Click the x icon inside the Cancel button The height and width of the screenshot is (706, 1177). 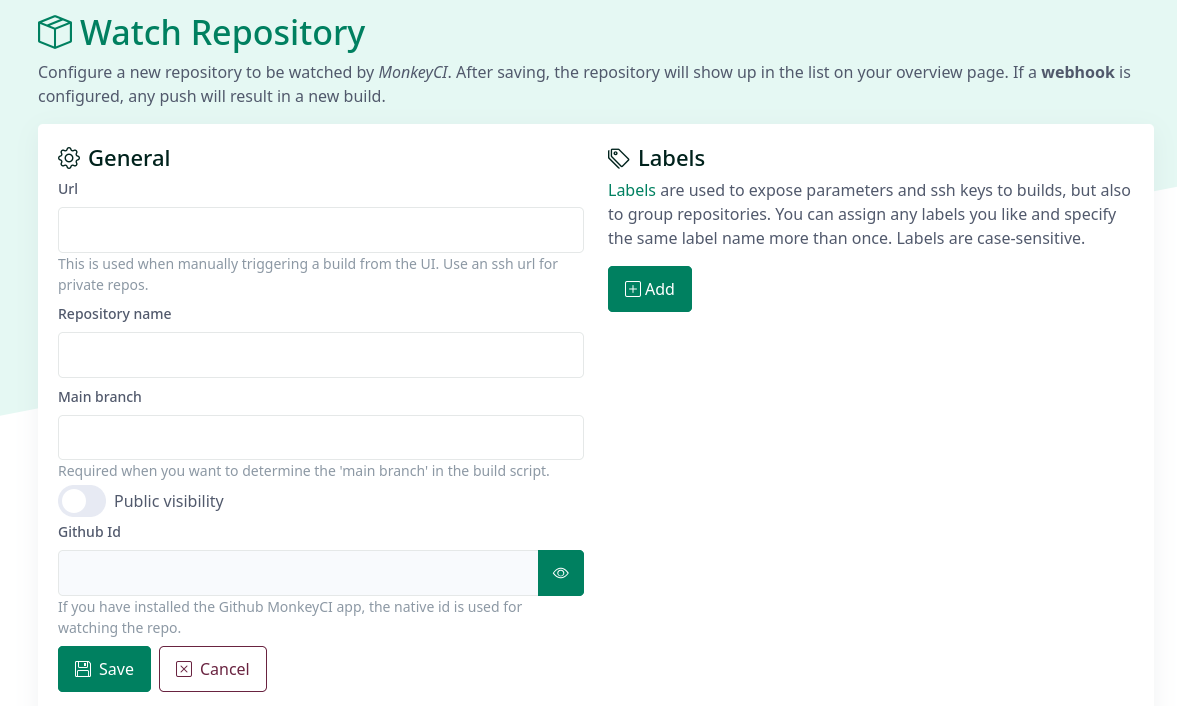click(184, 669)
